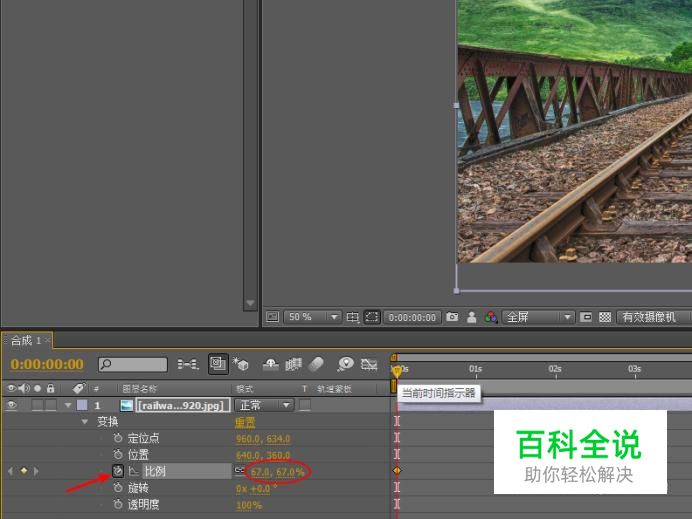
Task: Click the 100% opacity value
Action: pos(249,505)
